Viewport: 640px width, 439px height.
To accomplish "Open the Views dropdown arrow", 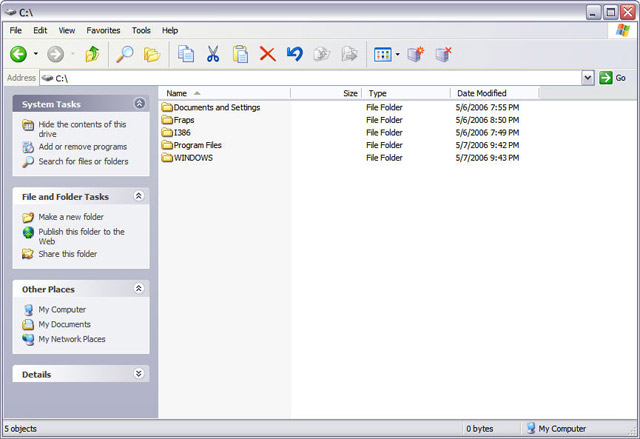I will coord(398,54).
